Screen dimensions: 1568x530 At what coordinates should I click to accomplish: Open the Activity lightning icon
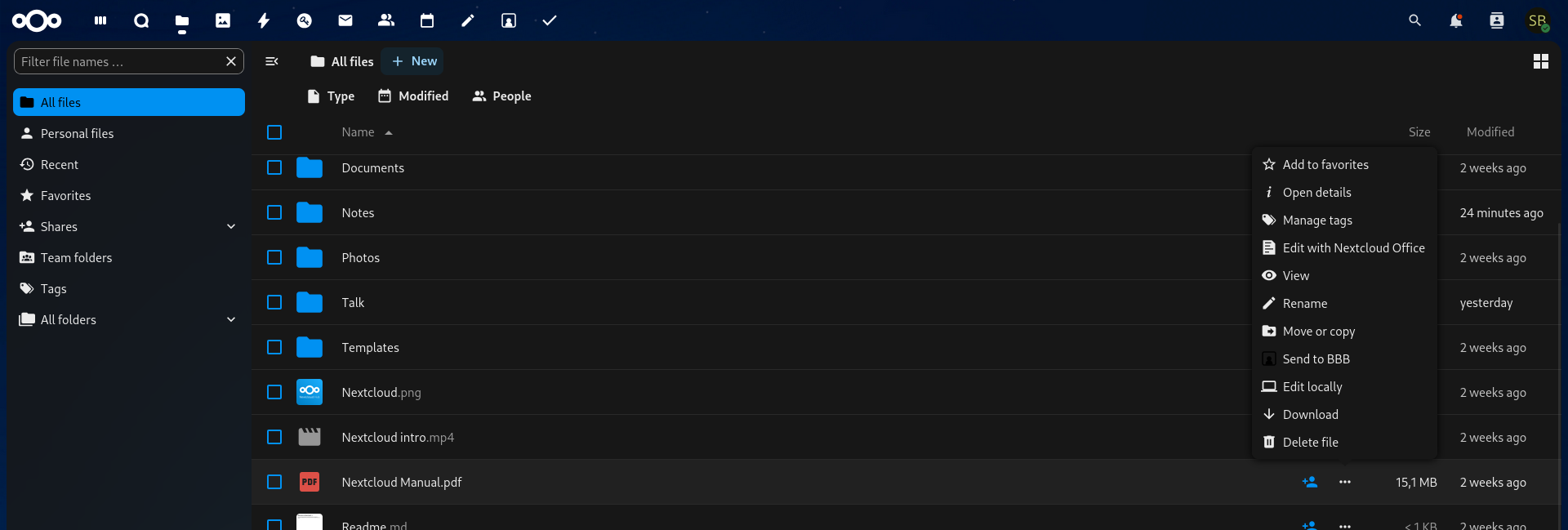264,20
